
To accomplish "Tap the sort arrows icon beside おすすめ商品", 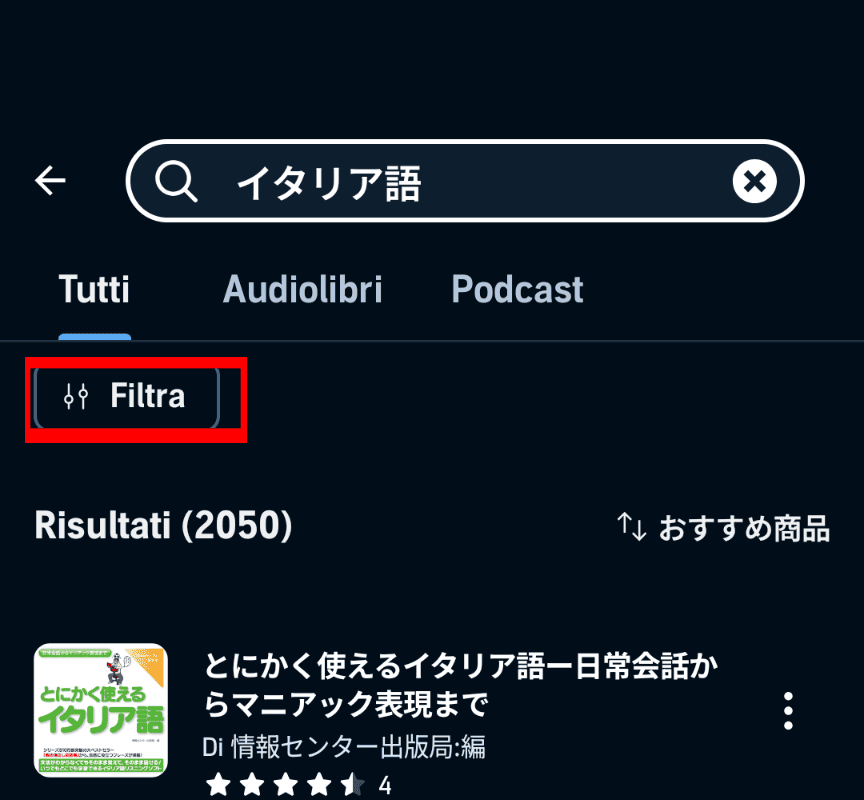I will click(x=632, y=525).
